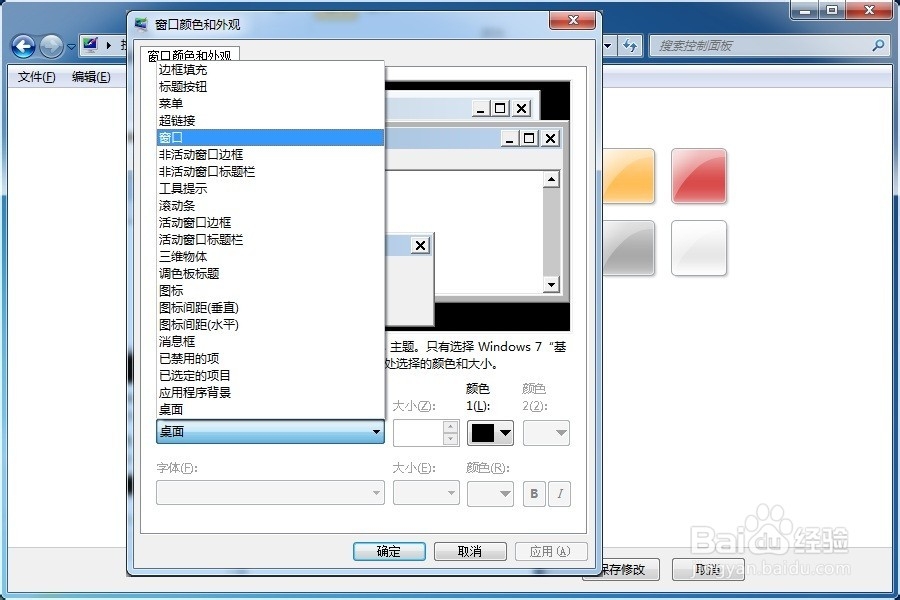The image size is (900, 600).
Task: Open the 字体(F) font dropdown
Action: click(268, 492)
